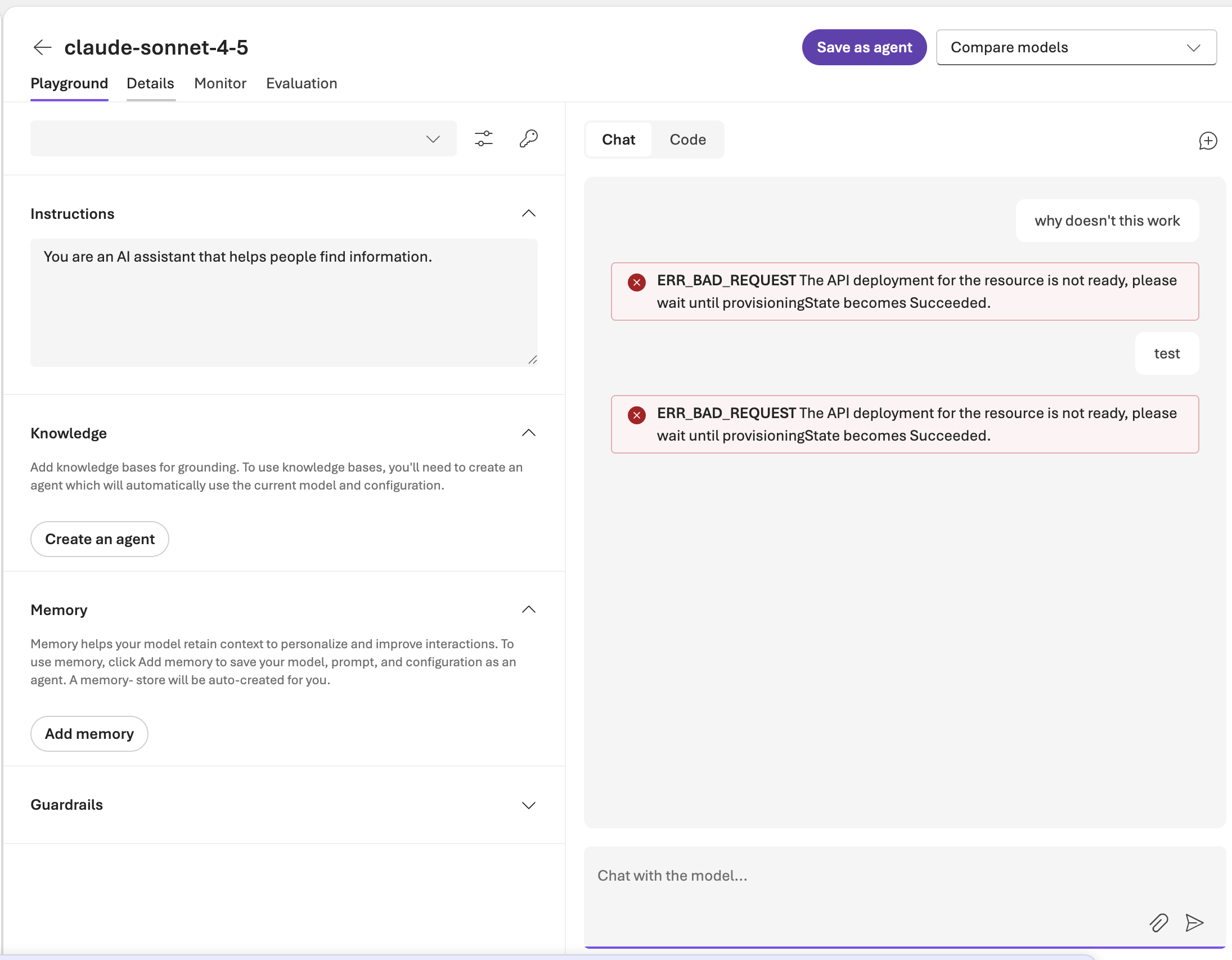Start a new chat with the plus bubble icon
The width and height of the screenshot is (1232, 960).
(1207, 141)
